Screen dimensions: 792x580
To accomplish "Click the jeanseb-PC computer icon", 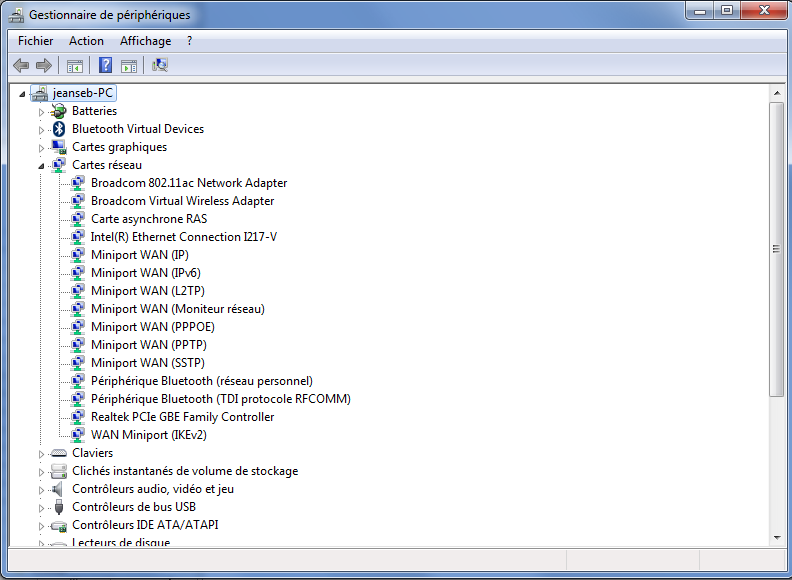I will point(39,93).
